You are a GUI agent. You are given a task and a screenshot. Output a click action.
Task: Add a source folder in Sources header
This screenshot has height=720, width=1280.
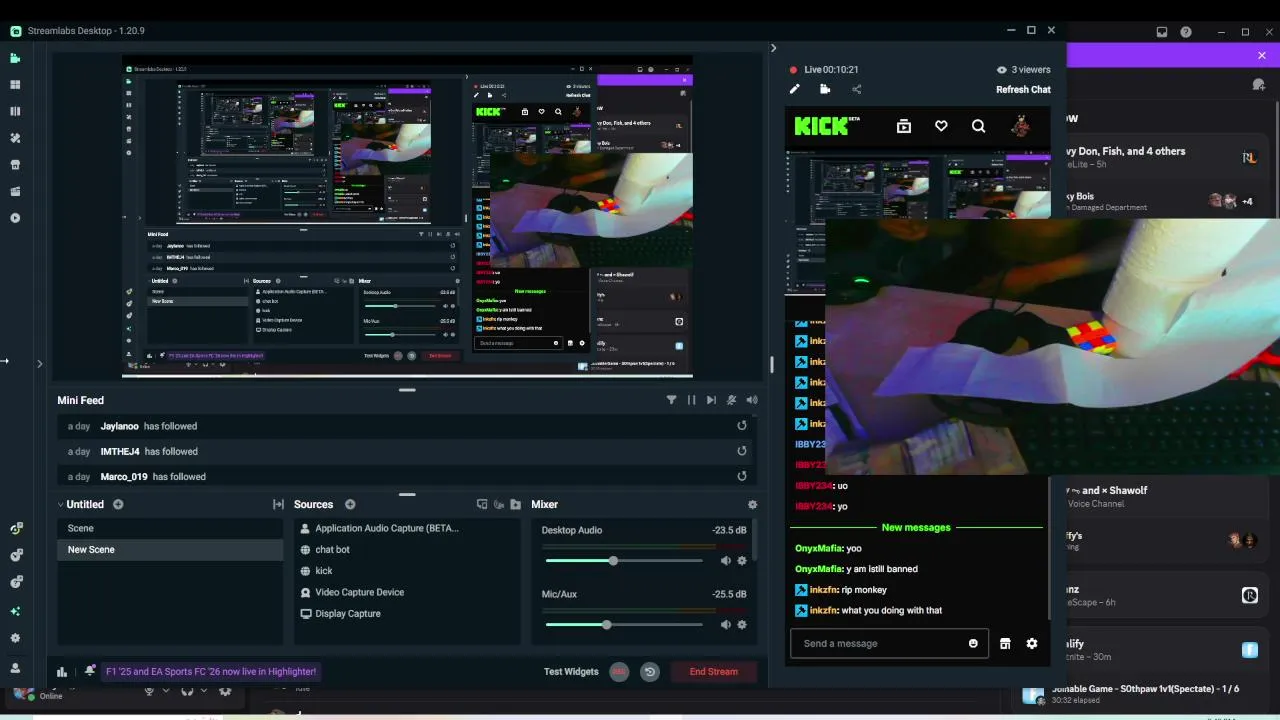[516, 505]
